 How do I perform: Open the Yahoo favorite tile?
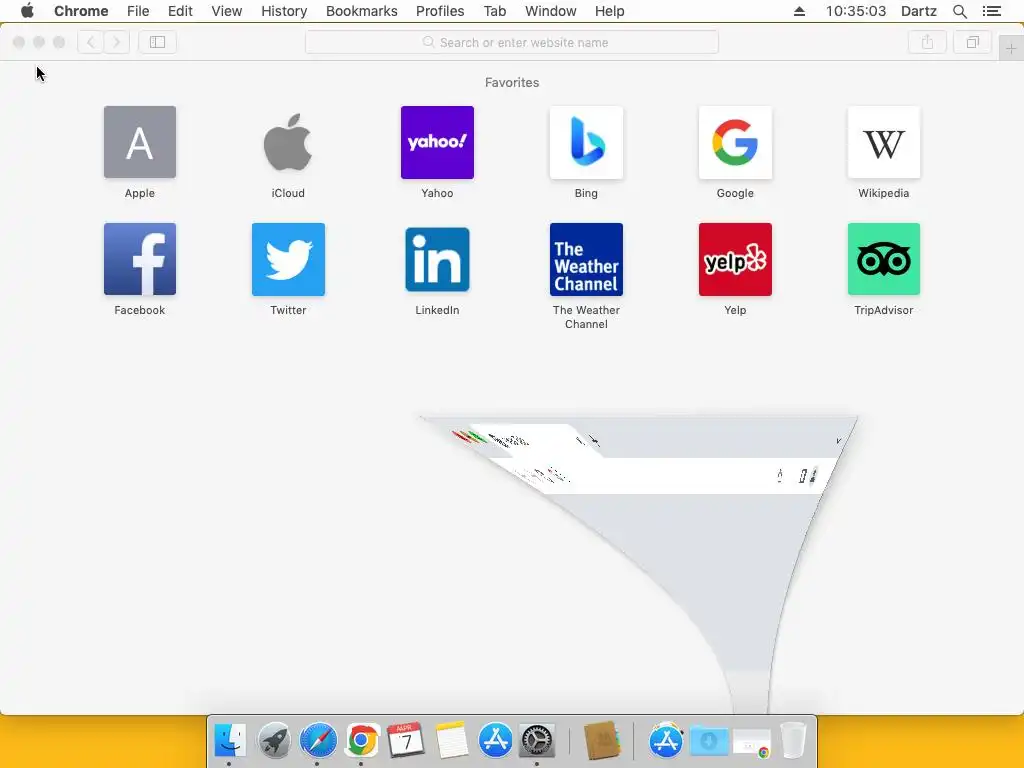pyautogui.click(x=437, y=142)
